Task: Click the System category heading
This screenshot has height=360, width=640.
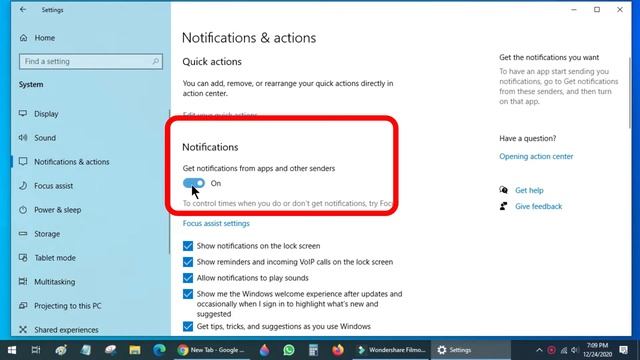Action: click(x=31, y=84)
